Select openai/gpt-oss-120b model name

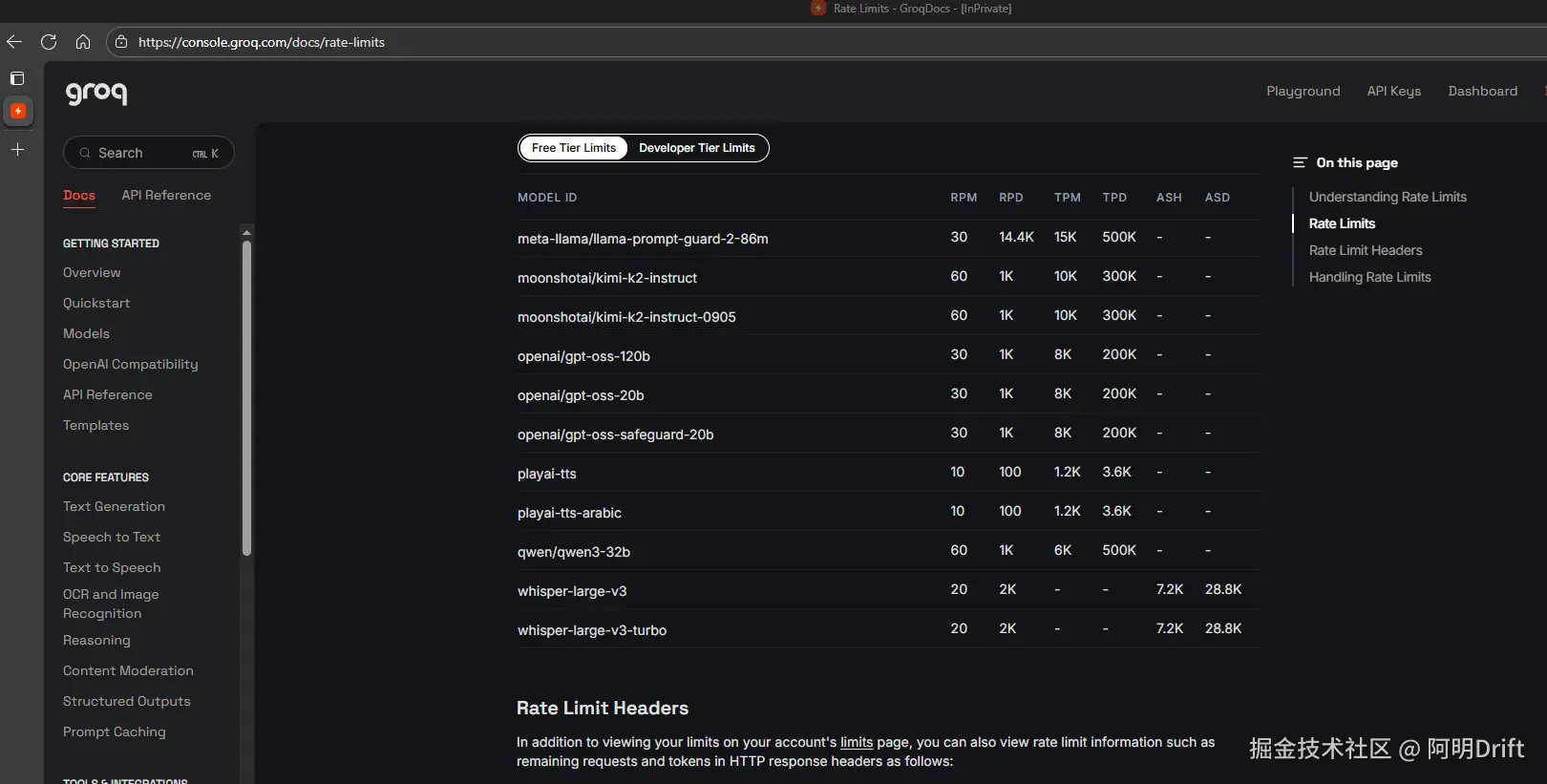(x=583, y=356)
